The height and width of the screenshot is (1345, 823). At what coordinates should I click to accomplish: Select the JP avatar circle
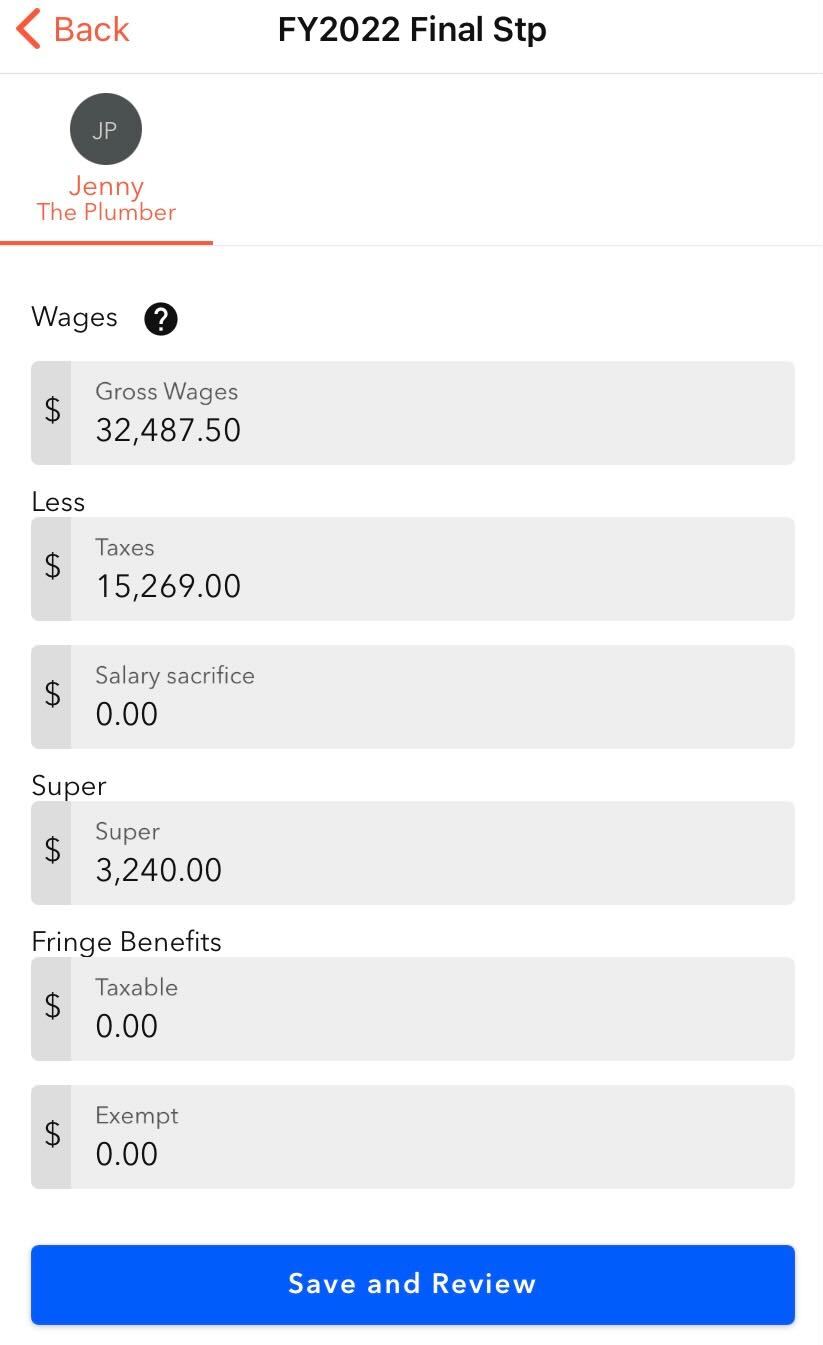pos(106,129)
